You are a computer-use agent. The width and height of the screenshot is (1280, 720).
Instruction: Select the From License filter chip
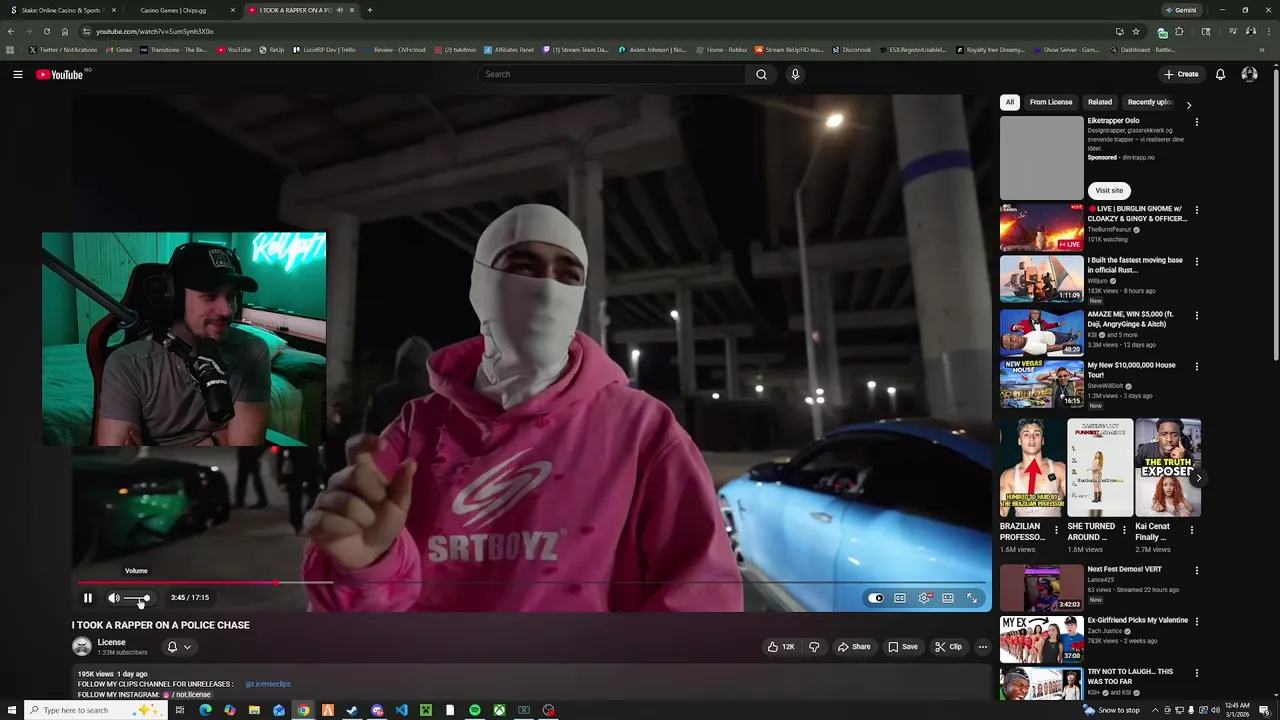coord(1051,102)
